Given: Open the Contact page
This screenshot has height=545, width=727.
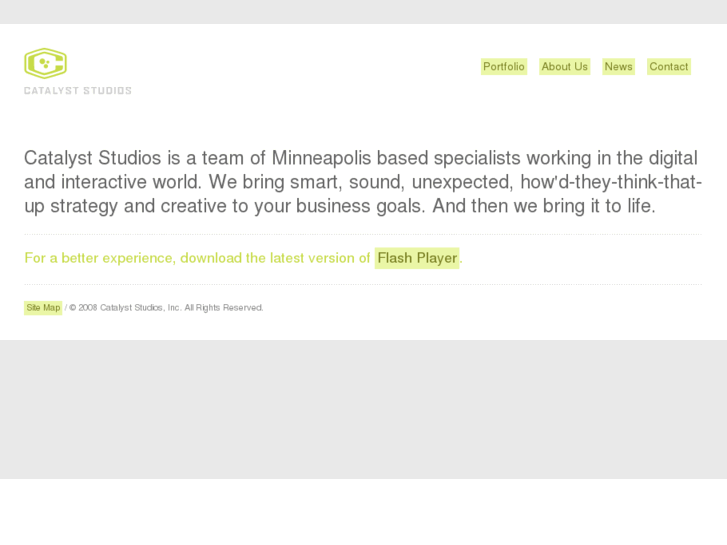Looking at the screenshot, I should tap(669, 67).
